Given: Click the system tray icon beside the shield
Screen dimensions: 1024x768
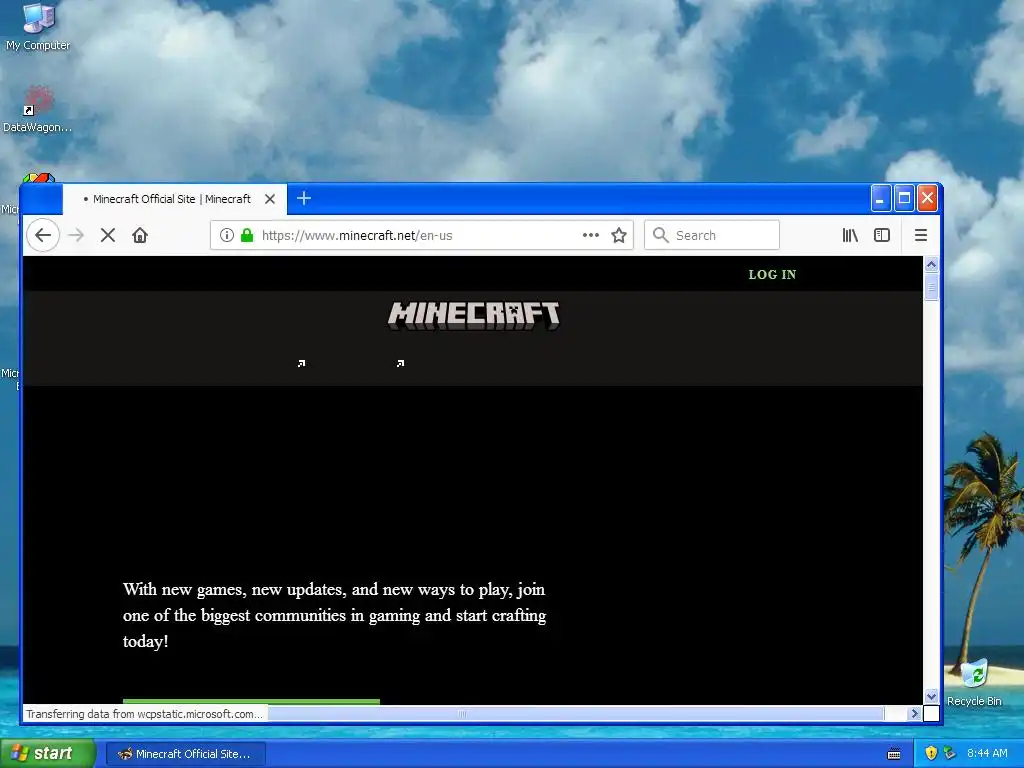Looking at the screenshot, I should tap(949, 754).
